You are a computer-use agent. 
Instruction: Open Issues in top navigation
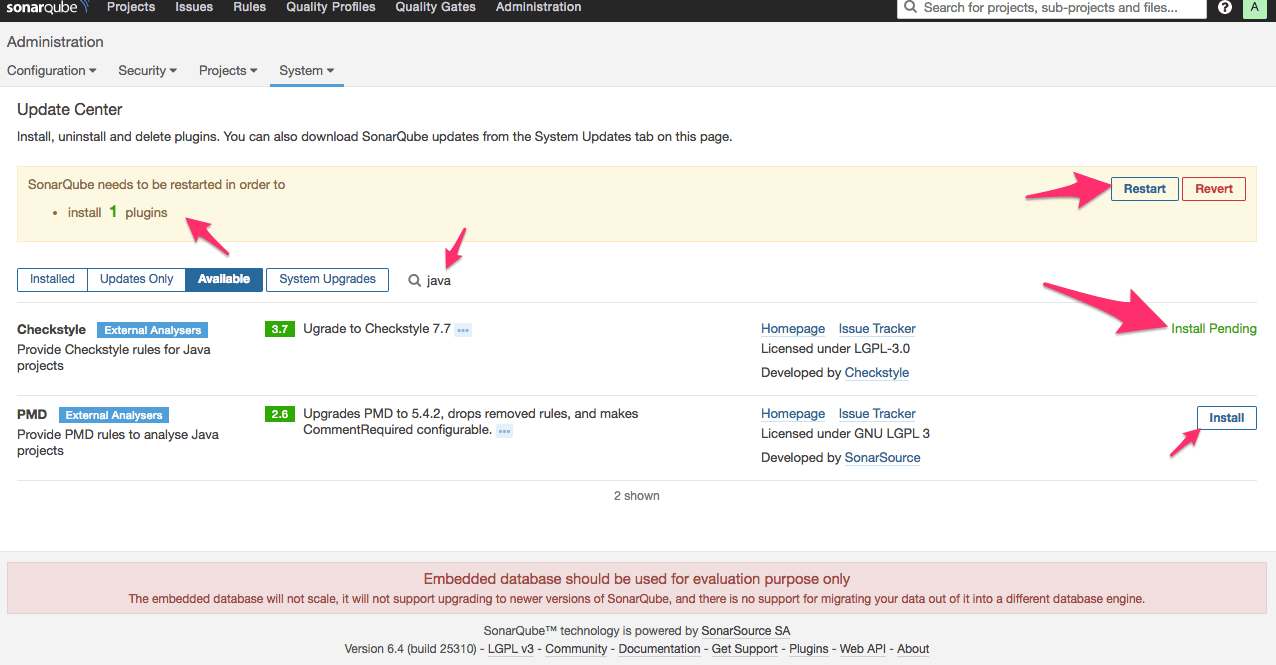click(194, 7)
